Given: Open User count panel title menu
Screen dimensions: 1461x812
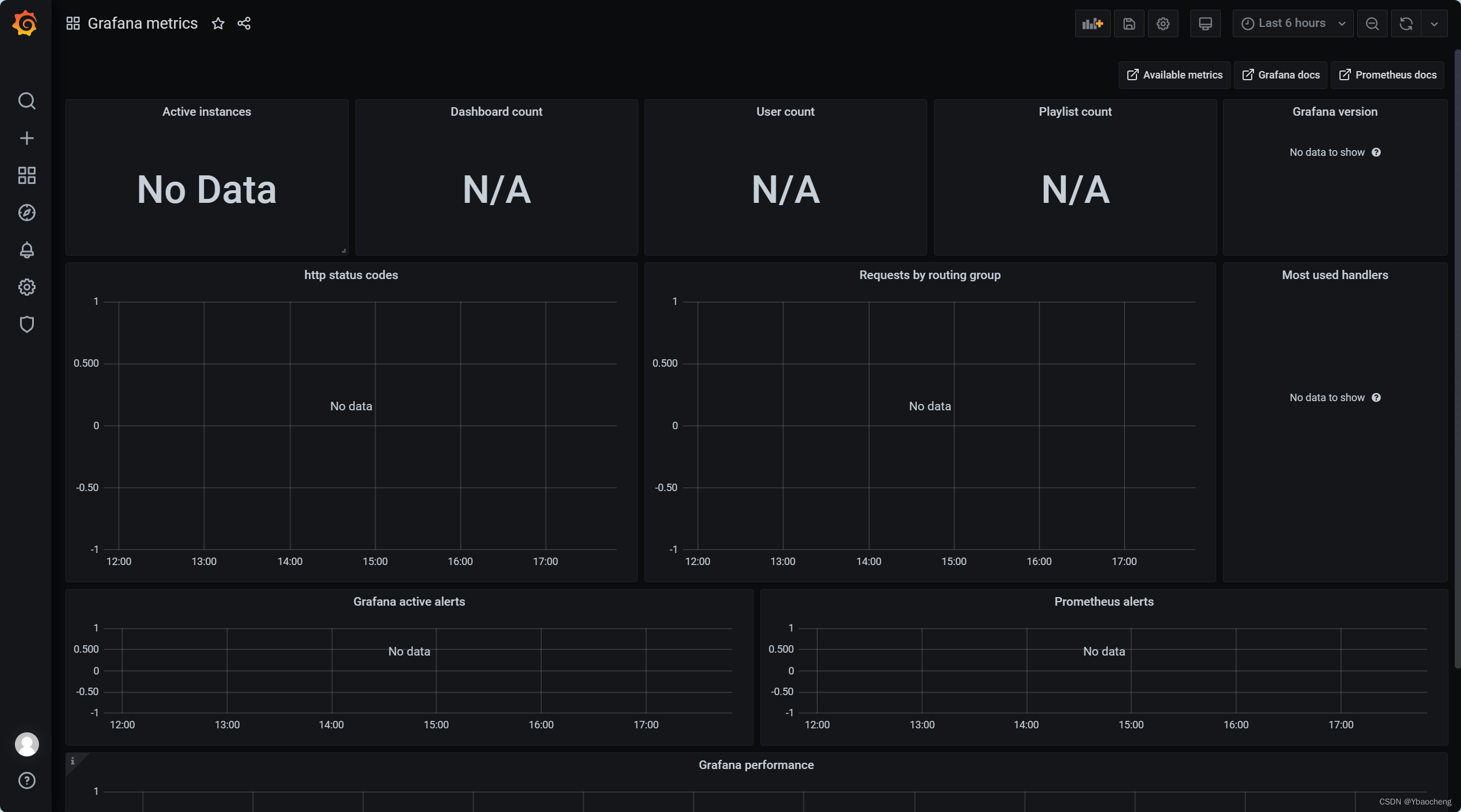Looking at the screenshot, I should click(x=785, y=112).
